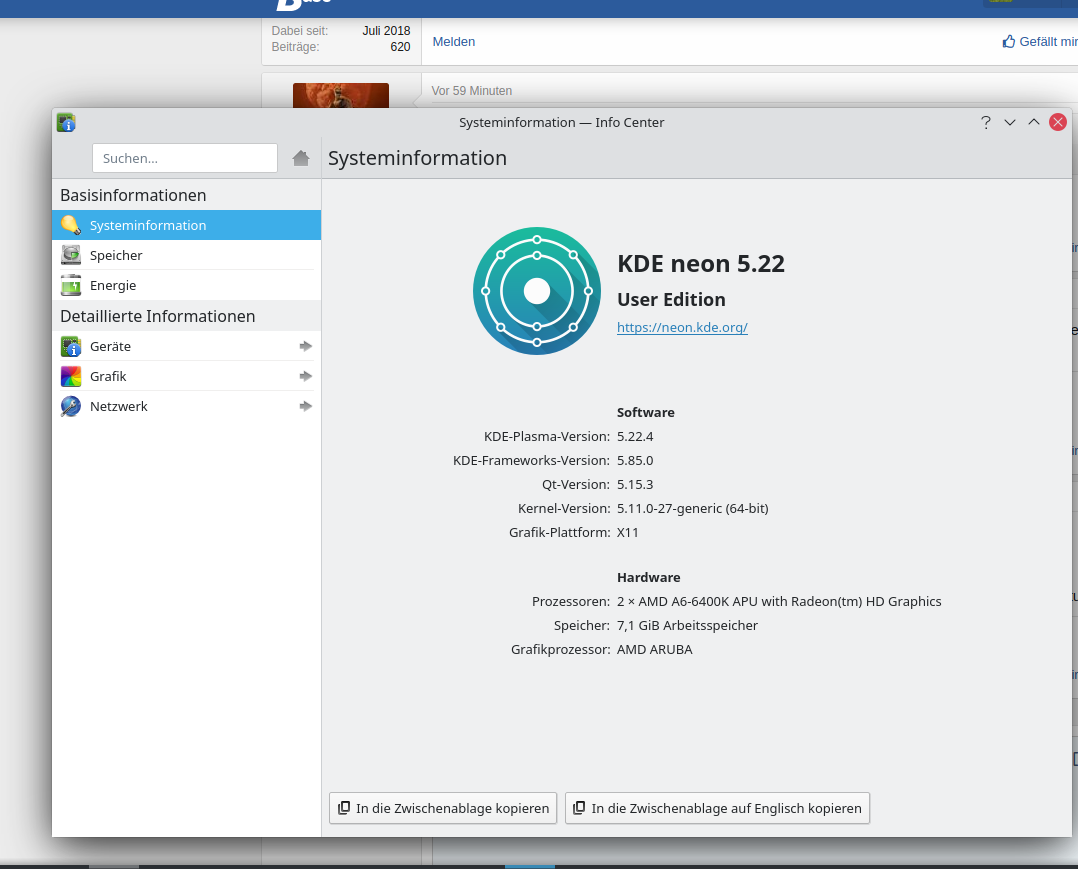Screen dimensions: 1078x869
Task: Click the KDE neon logo
Action: (x=537, y=291)
